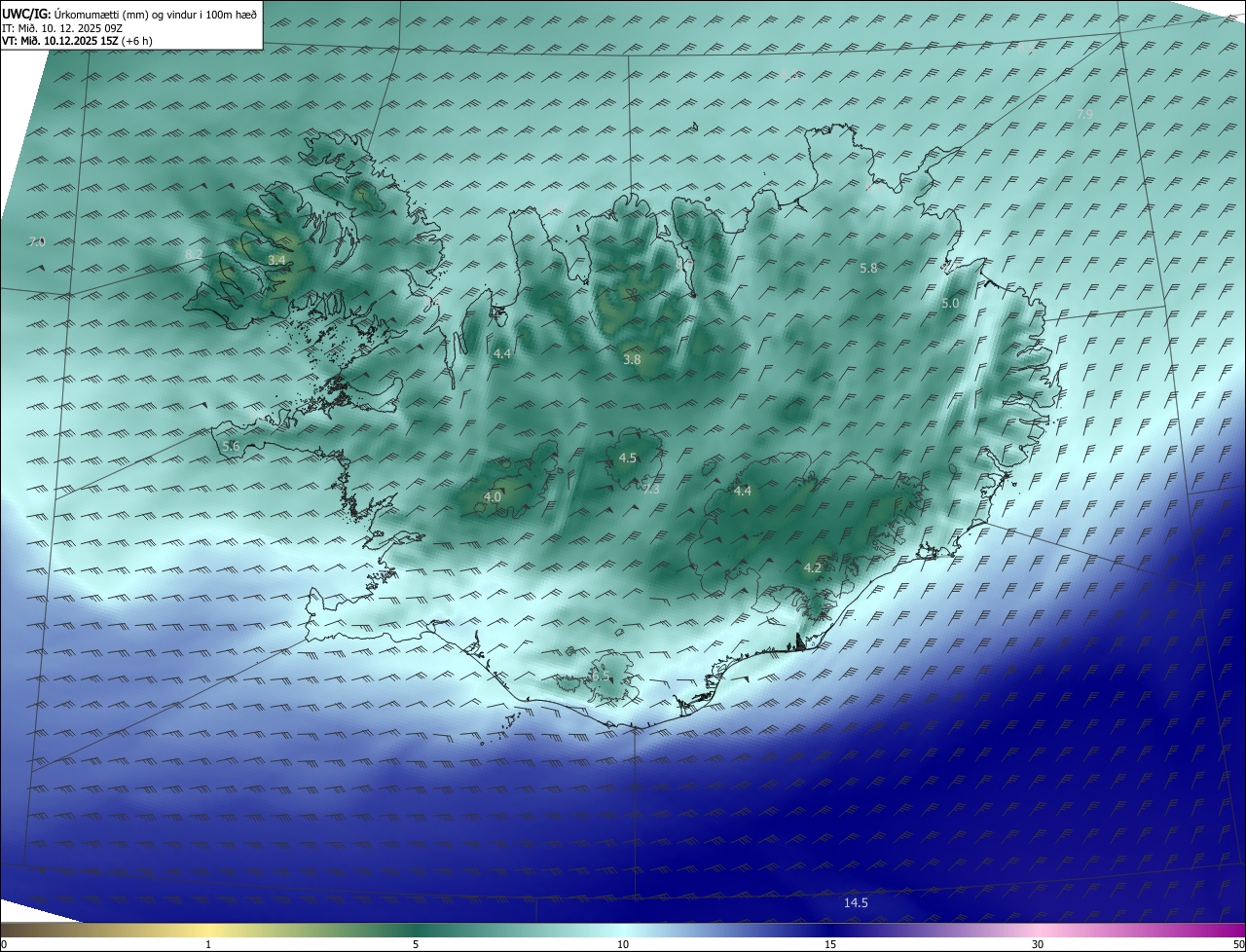Click the valid time 'VT: Mið. 10.12.2025 15Z (+6 h)'
The width and height of the screenshot is (1246, 952).
click(x=77, y=41)
